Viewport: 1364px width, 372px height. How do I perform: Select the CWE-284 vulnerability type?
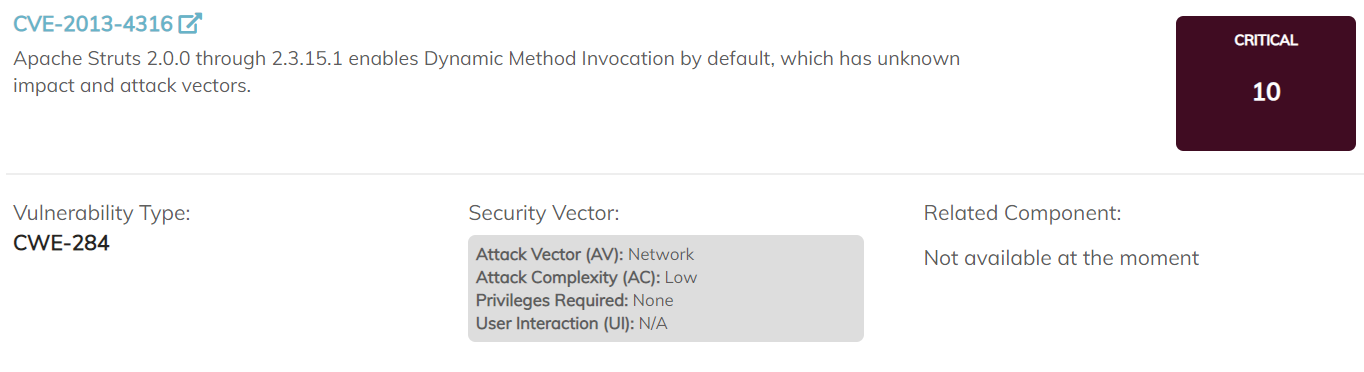61,243
